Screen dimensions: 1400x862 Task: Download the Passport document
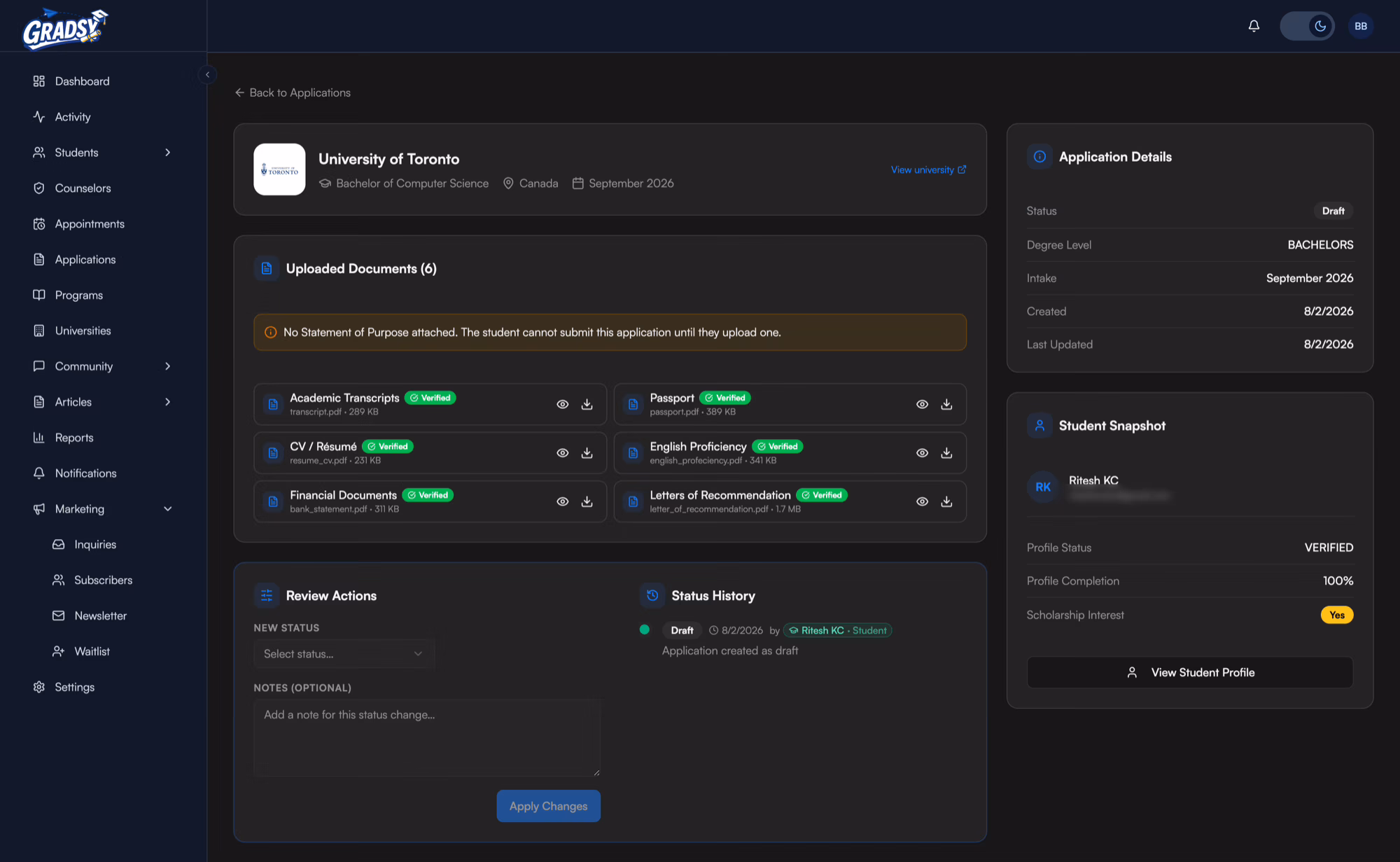pos(946,404)
